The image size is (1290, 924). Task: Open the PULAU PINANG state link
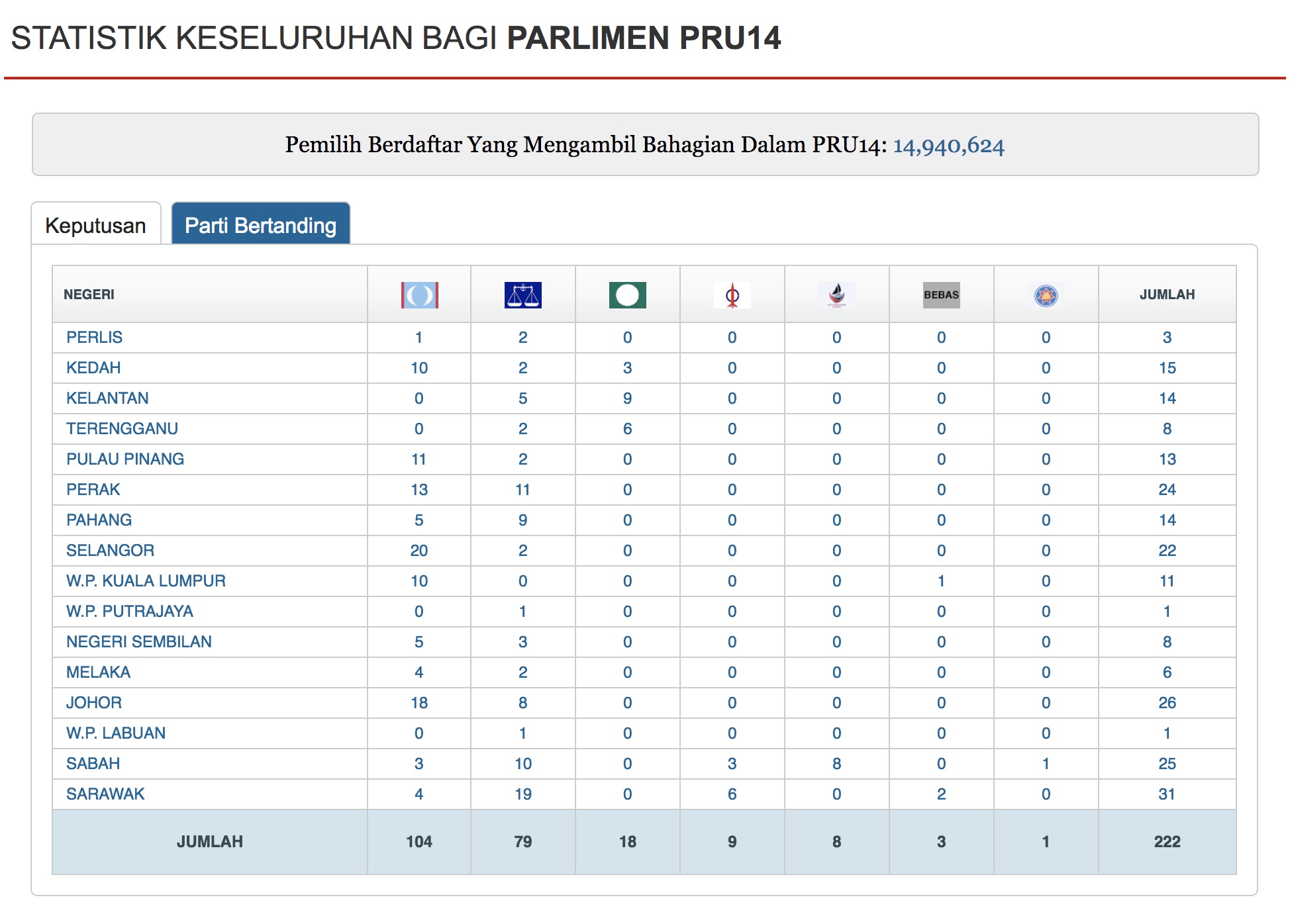(125, 459)
